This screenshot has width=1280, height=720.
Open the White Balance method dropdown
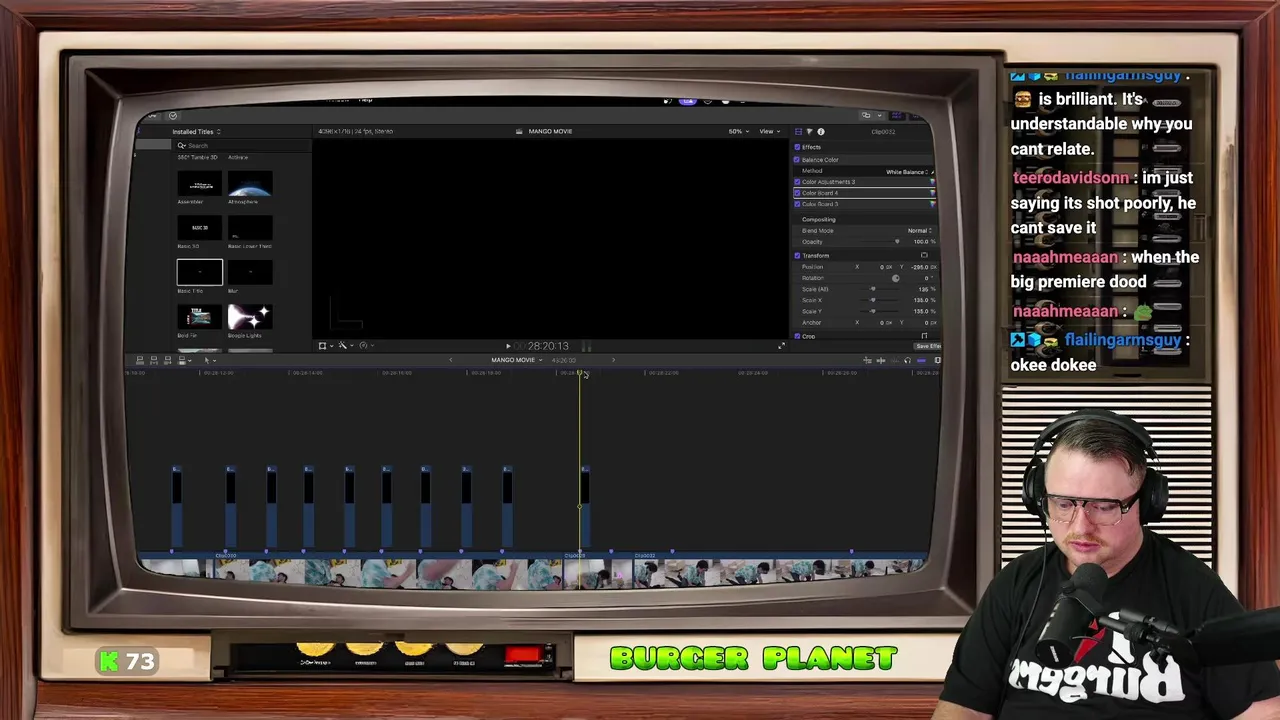[x=908, y=172]
